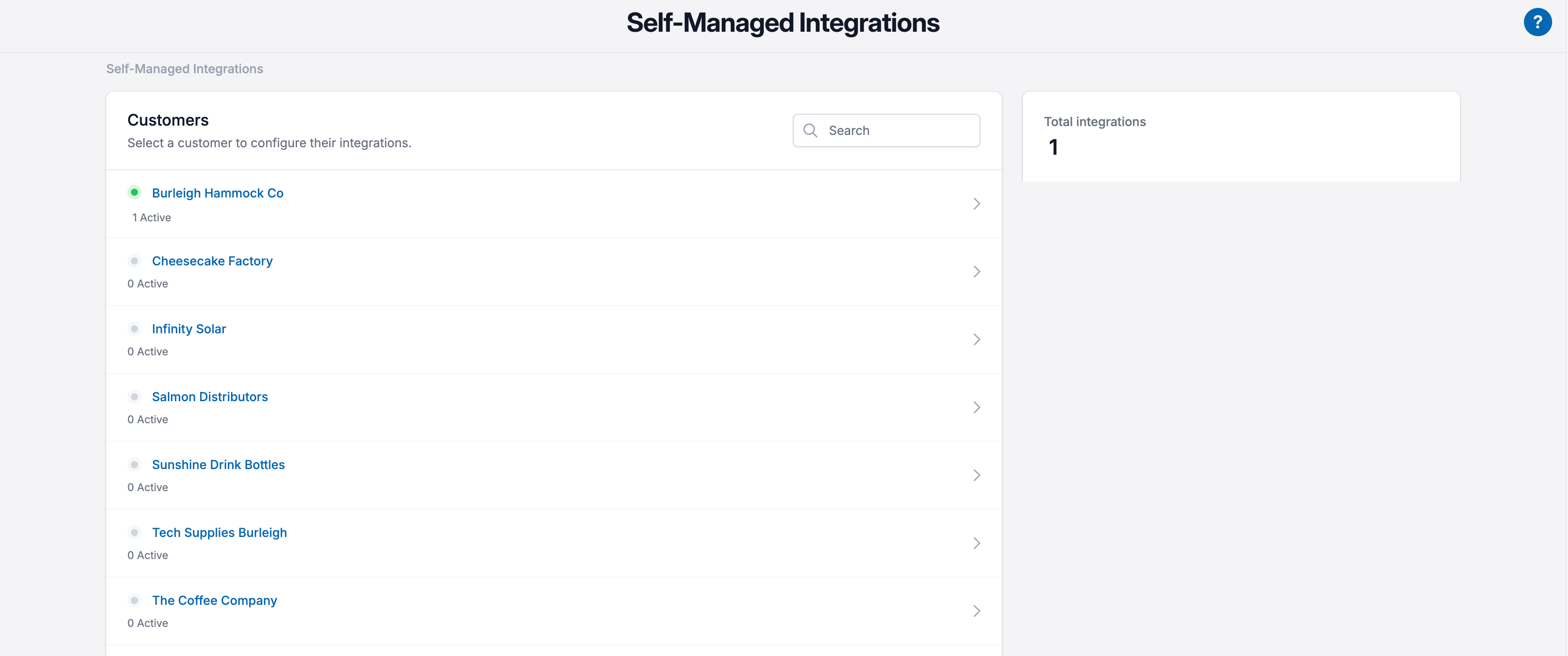This screenshot has width=1568, height=656.
Task: Click the status dot next to Salmon Distributors
Action: pyautogui.click(x=134, y=396)
